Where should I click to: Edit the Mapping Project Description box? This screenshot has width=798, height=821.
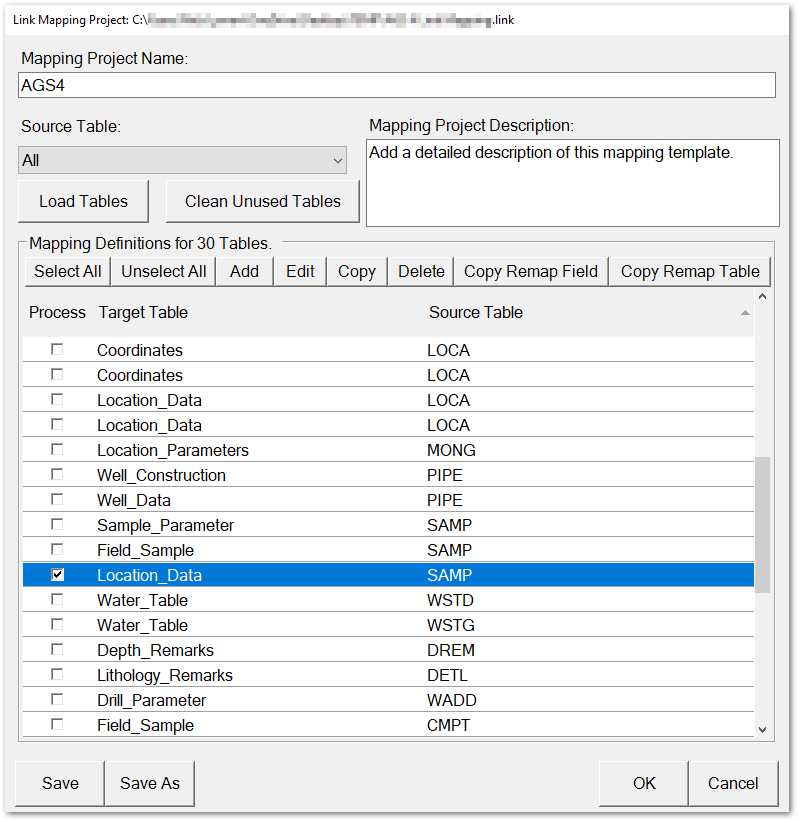(572, 183)
